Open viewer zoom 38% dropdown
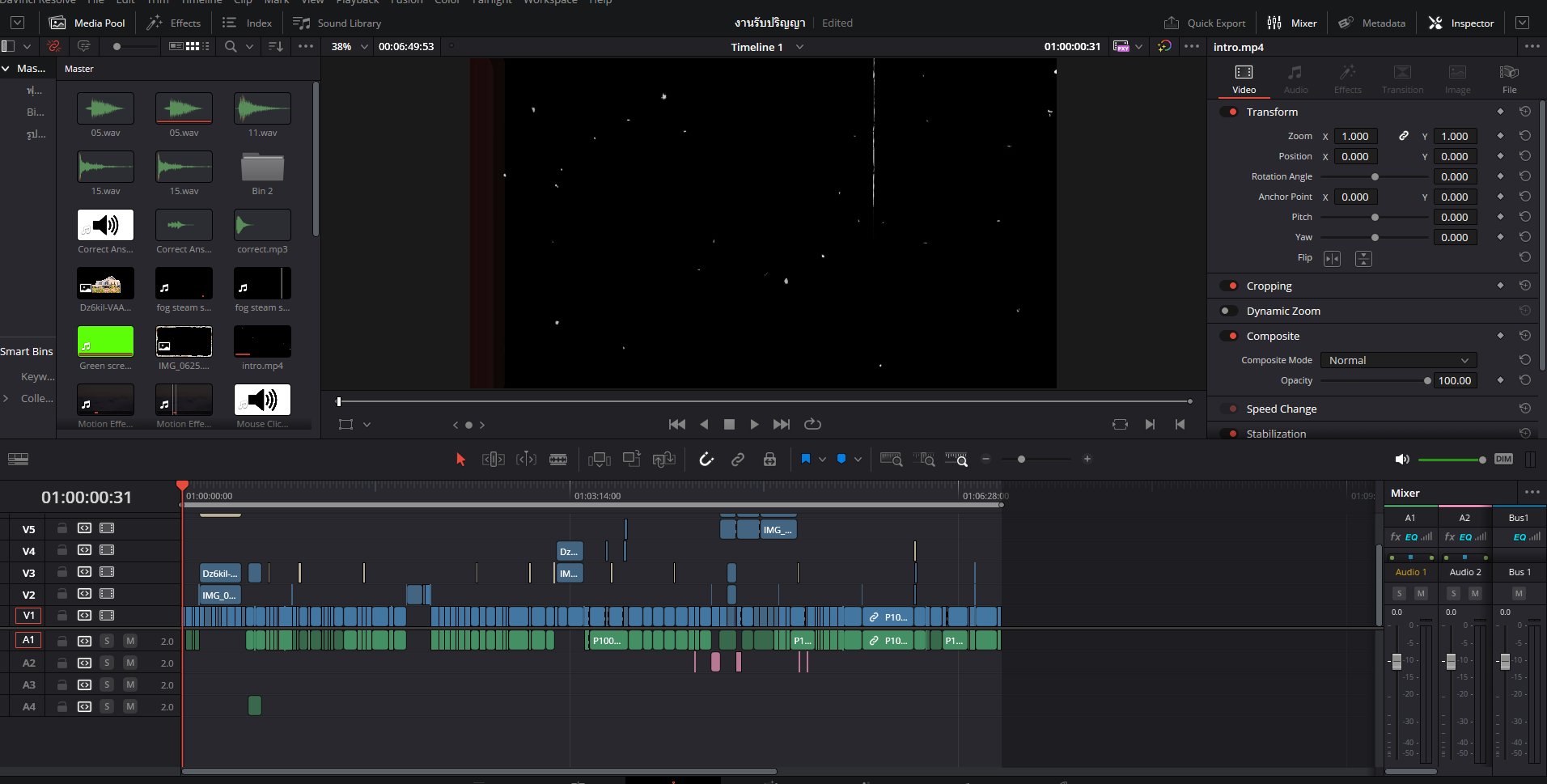Image resolution: width=1547 pixels, height=784 pixels. click(350, 46)
